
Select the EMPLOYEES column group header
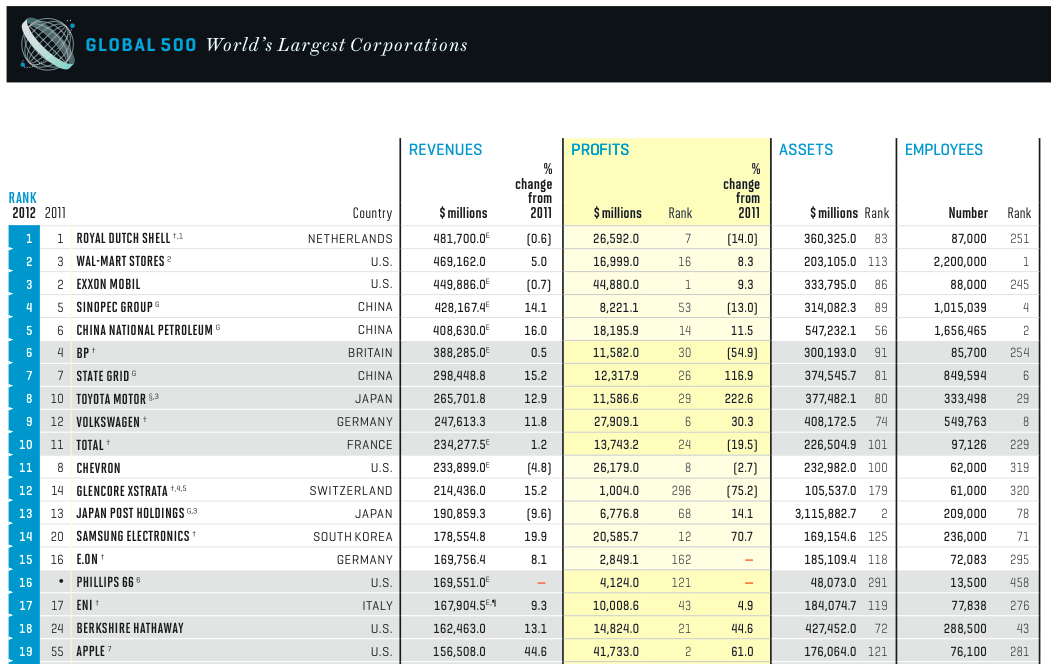point(944,149)
